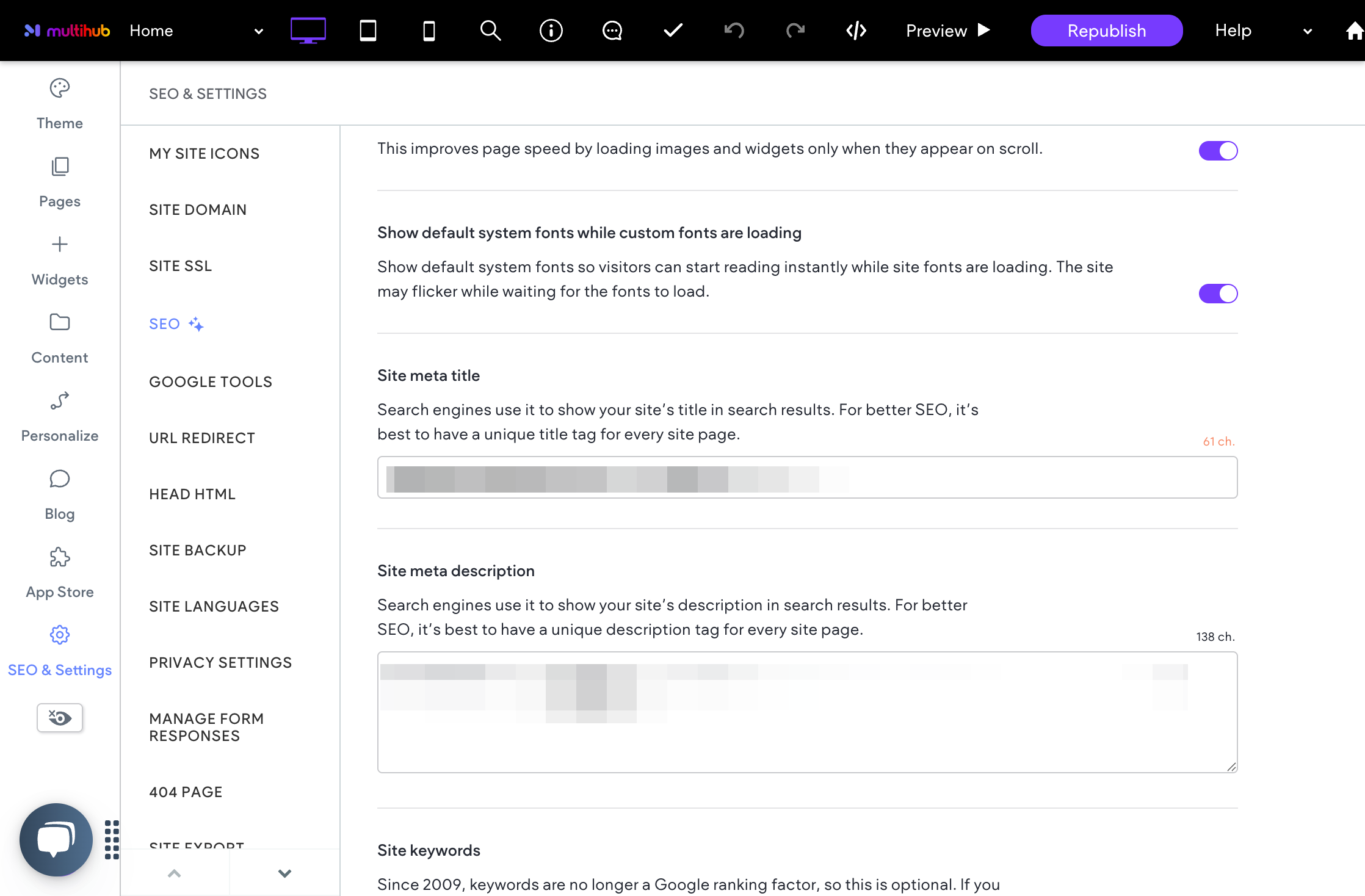Open the Theme panel

coord(60,104)
